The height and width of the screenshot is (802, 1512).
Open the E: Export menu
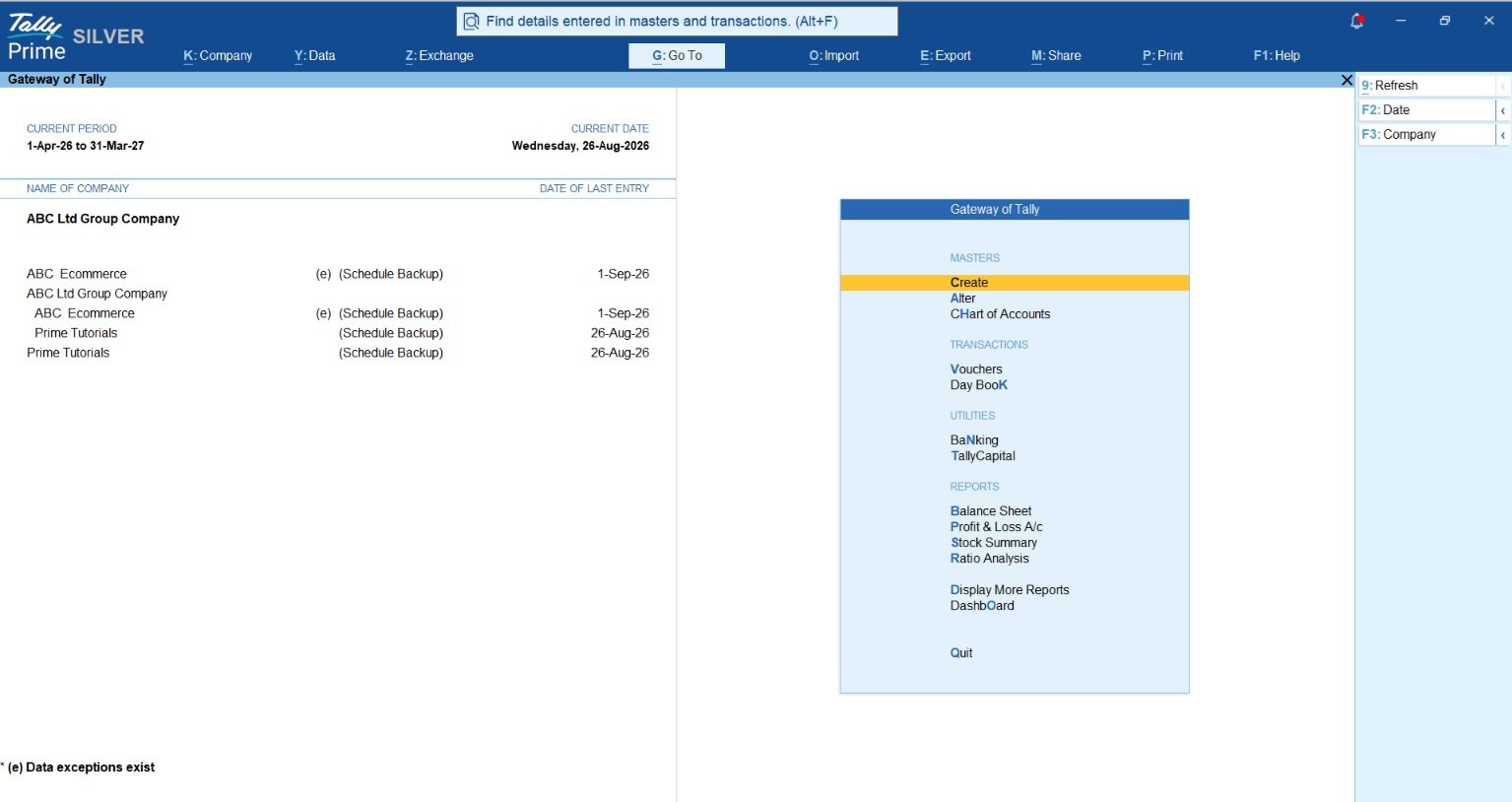pos(946,56)
